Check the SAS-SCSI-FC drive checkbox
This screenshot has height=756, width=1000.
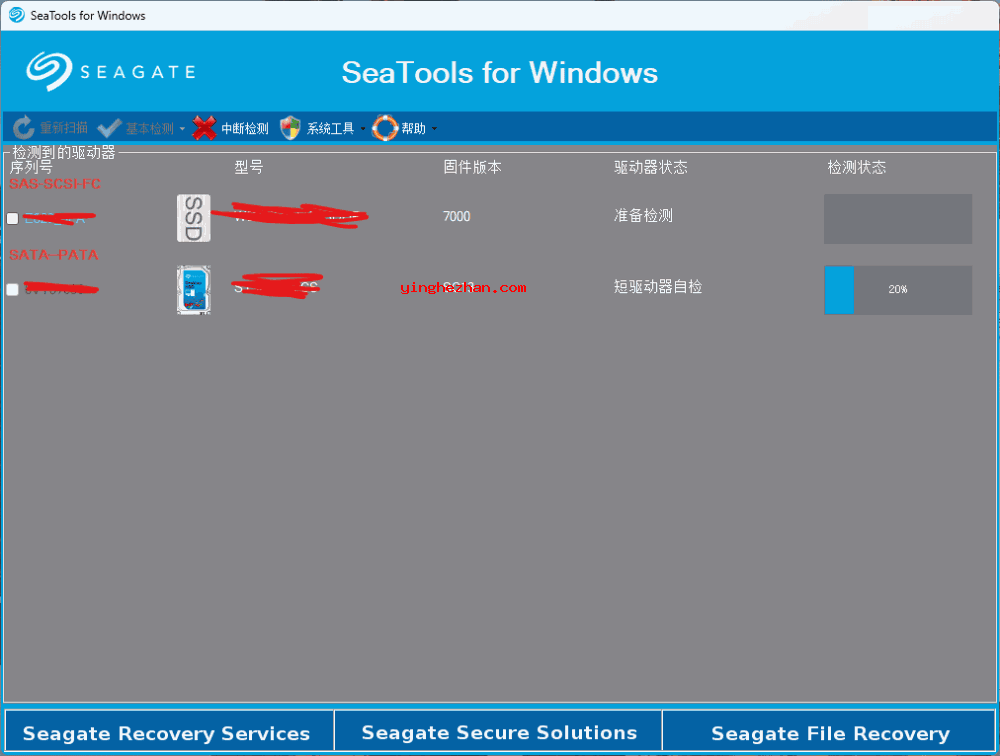click(12, 219)
